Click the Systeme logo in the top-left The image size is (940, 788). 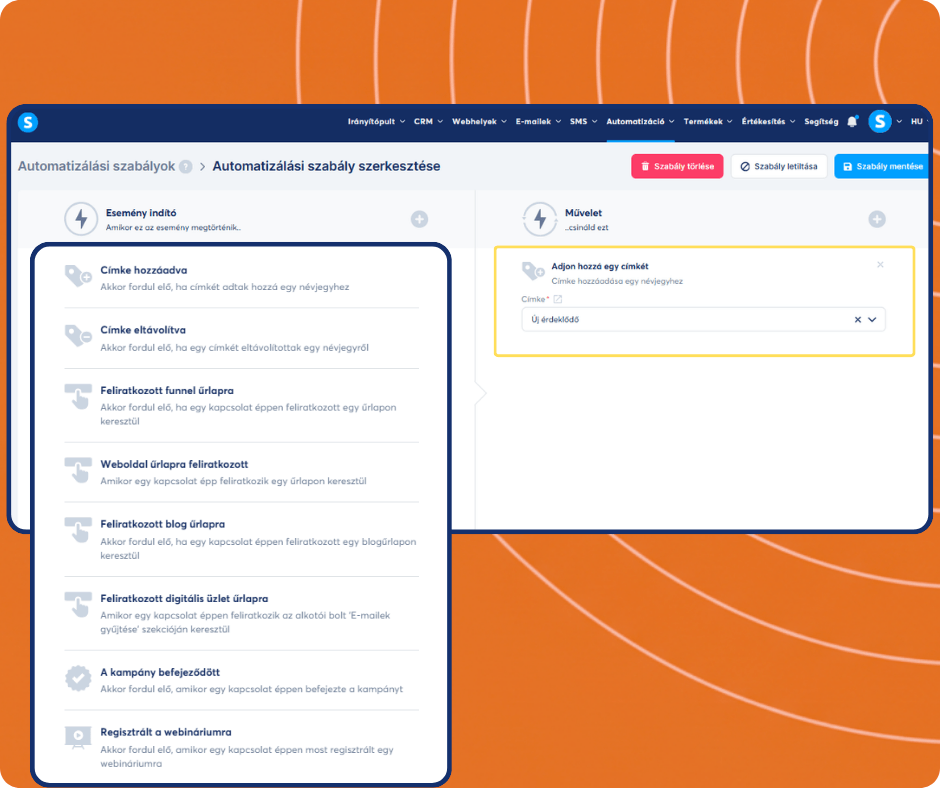pos(28,122)
